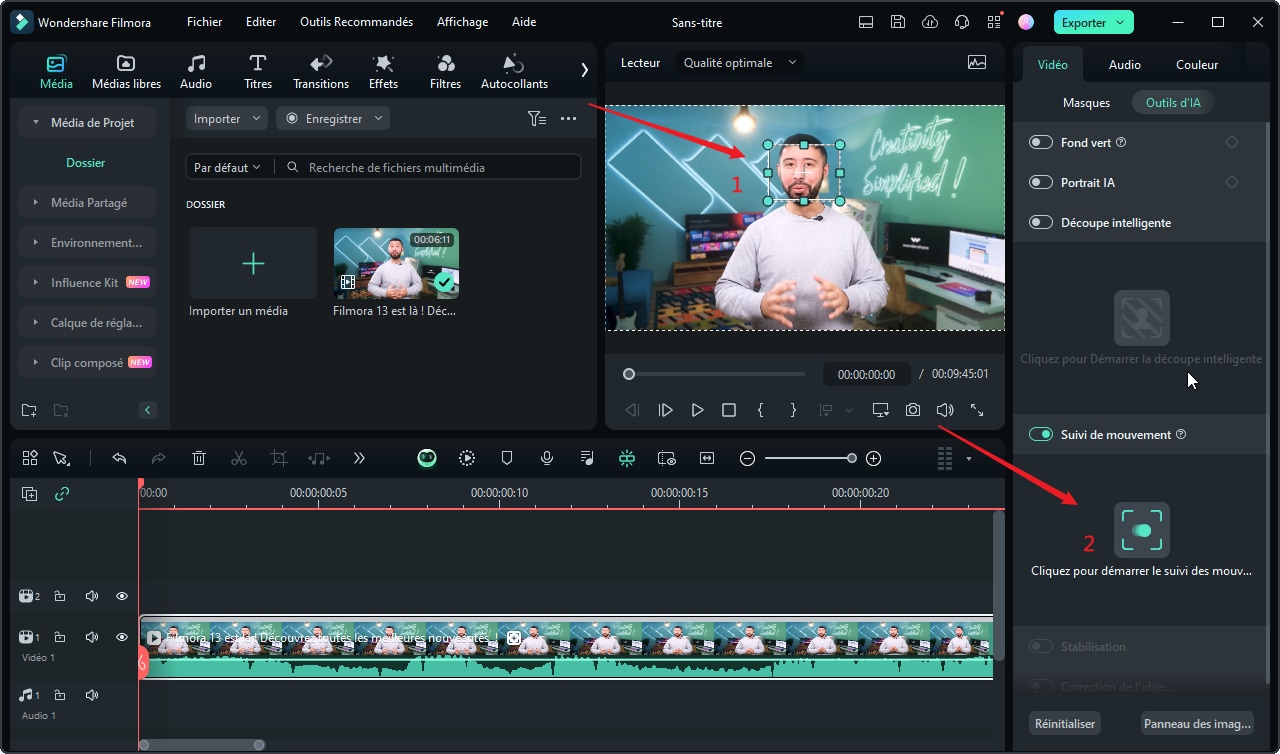This screenshot has height=754, width=1280.
Task: Enable the Portrait IA toggle
Action: pos(1041,182)
